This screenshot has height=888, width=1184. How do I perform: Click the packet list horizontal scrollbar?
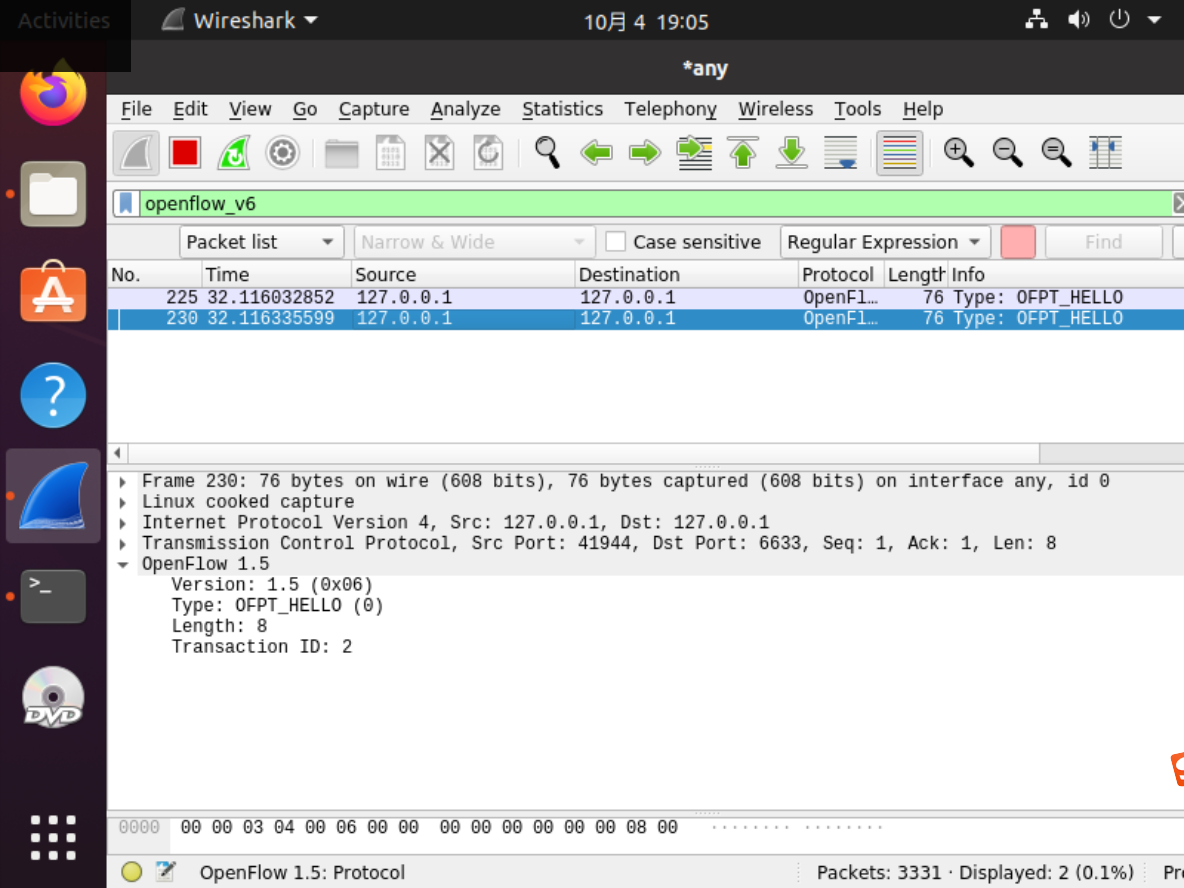583,453
